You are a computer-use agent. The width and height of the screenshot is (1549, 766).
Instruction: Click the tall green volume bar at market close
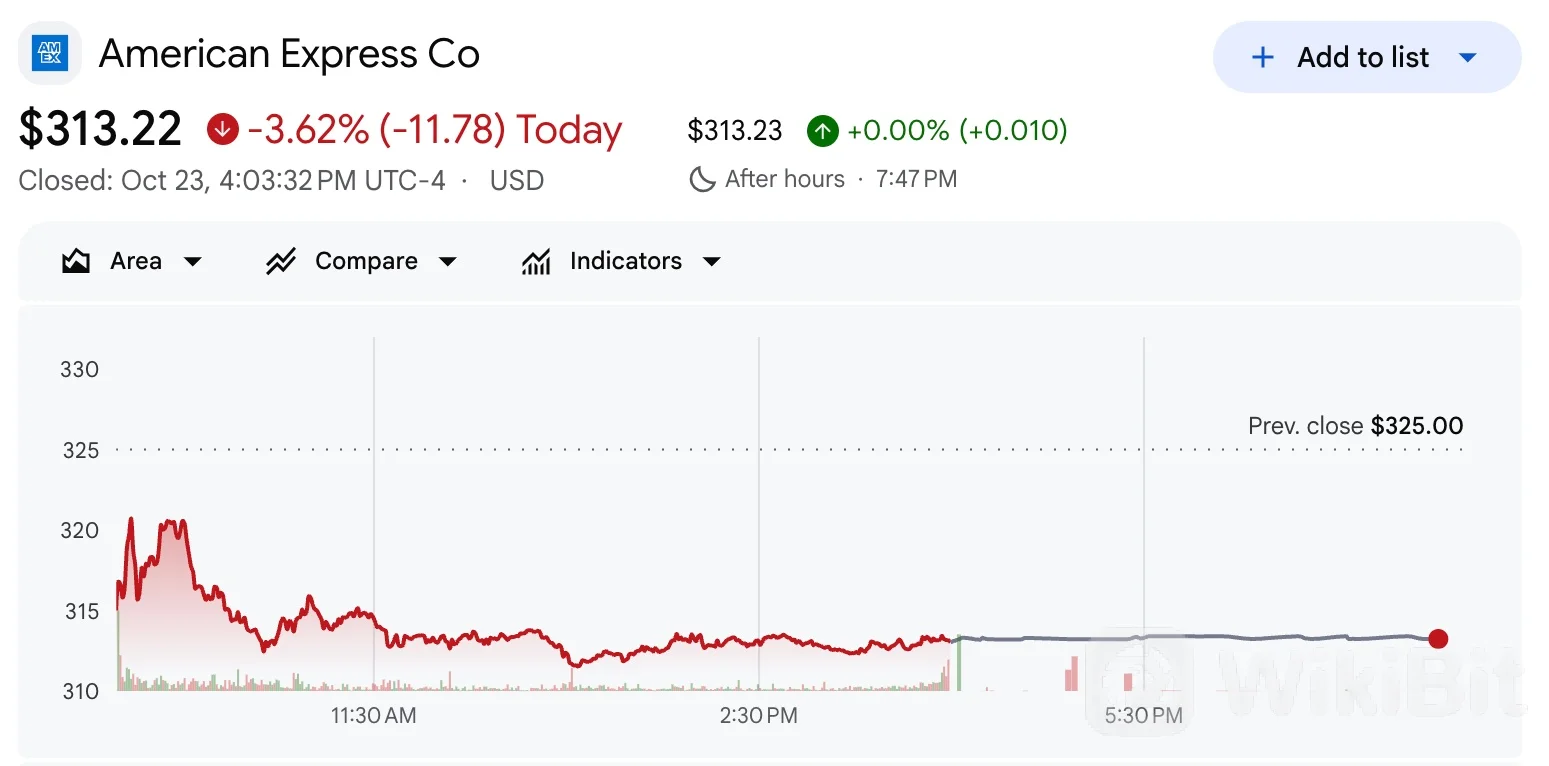pos(959,663)
